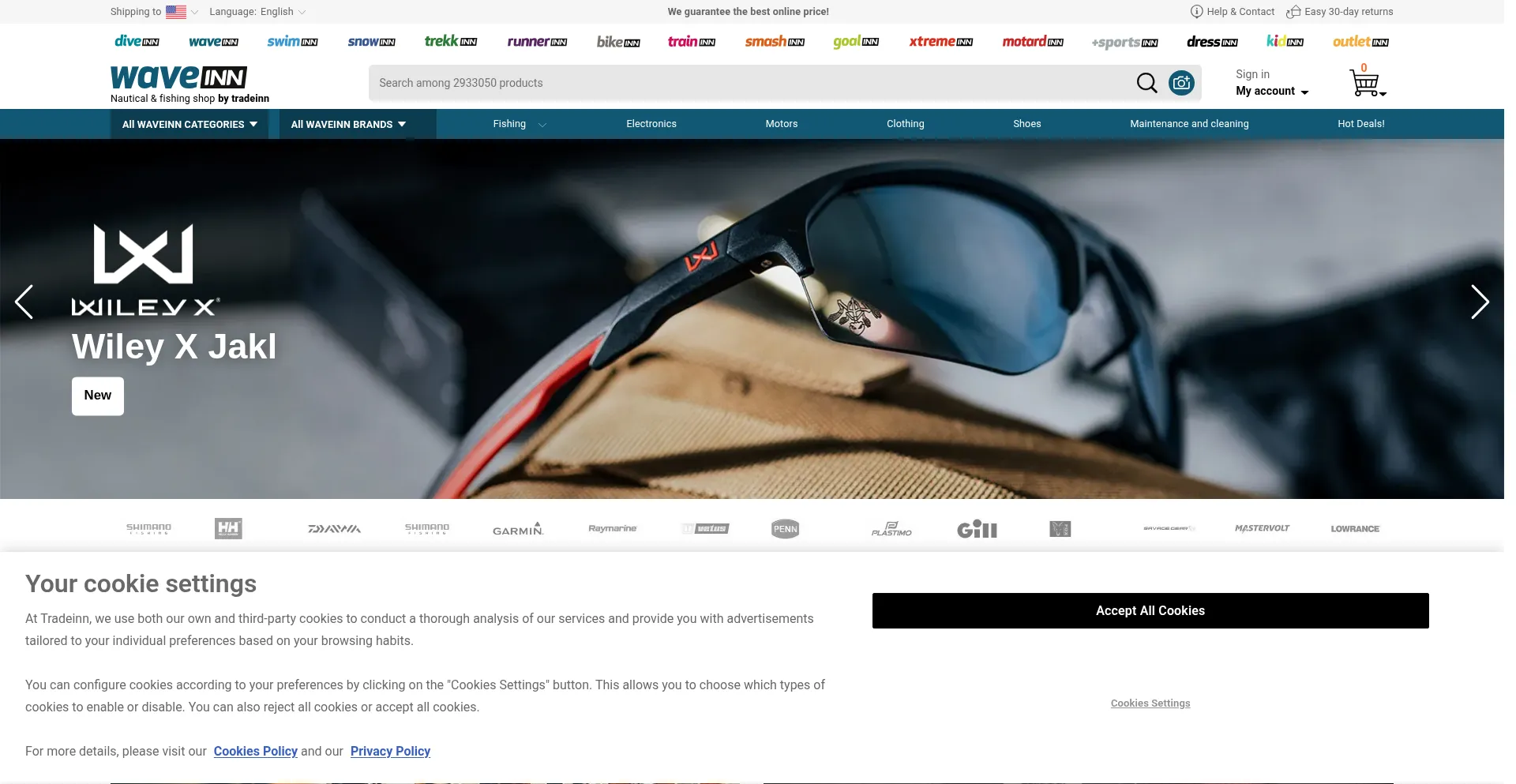
Task: Select Hot Deals! in navigation bar
Action: coord(1360,124)
